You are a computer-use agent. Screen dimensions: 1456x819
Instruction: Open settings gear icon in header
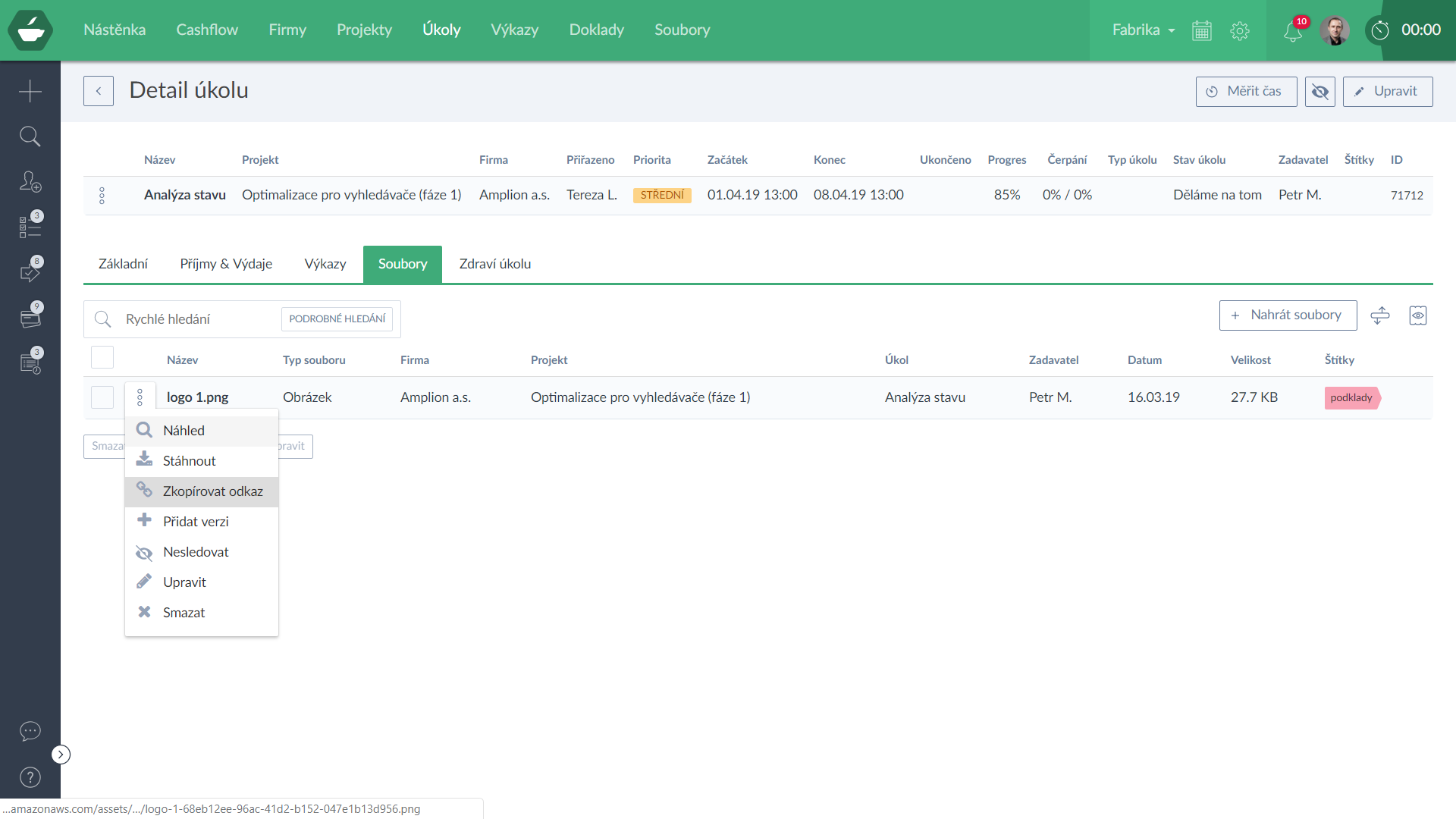[1240, 31]
